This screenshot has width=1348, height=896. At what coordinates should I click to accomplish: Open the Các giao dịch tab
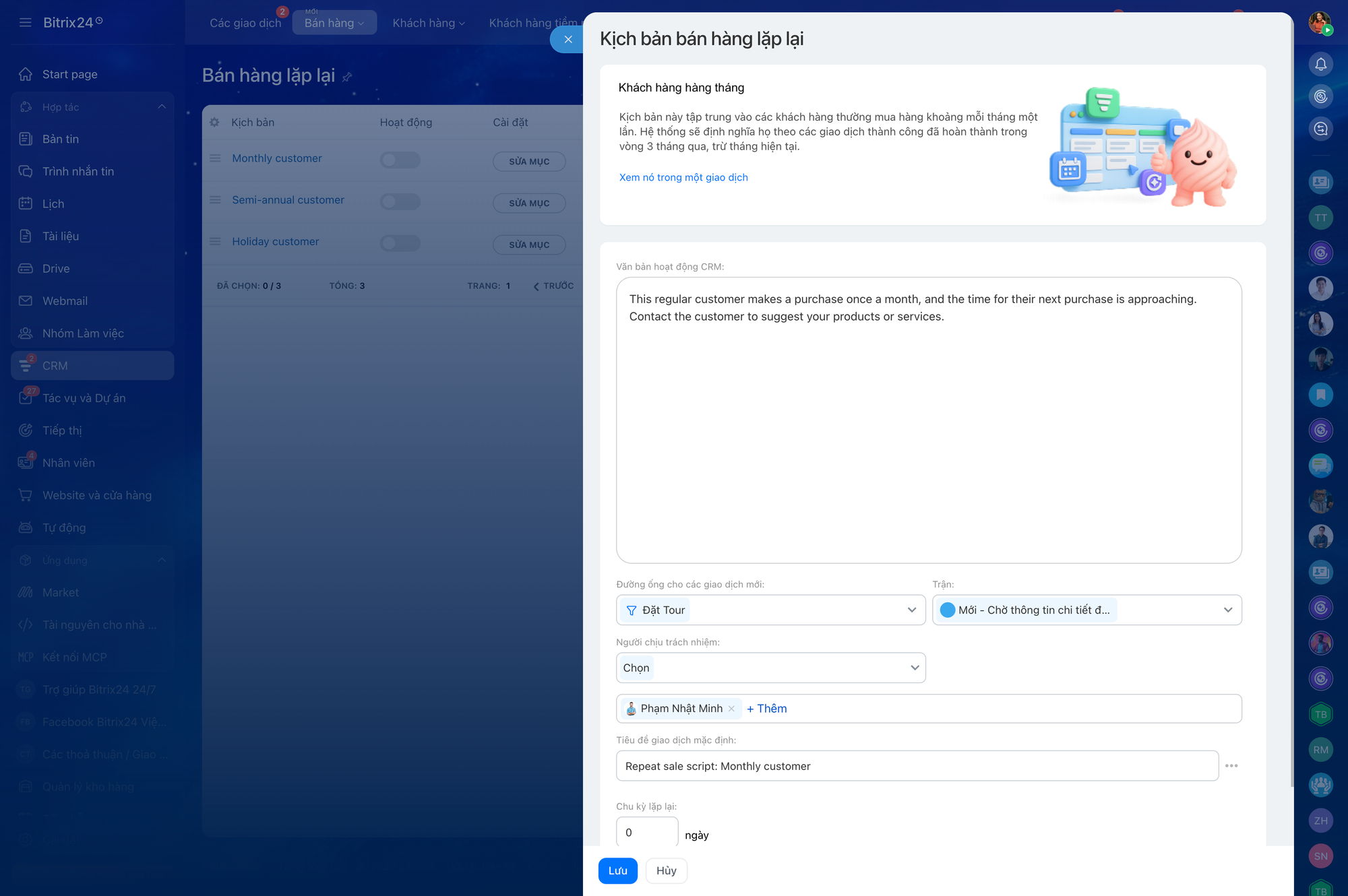tap(245, 23)
